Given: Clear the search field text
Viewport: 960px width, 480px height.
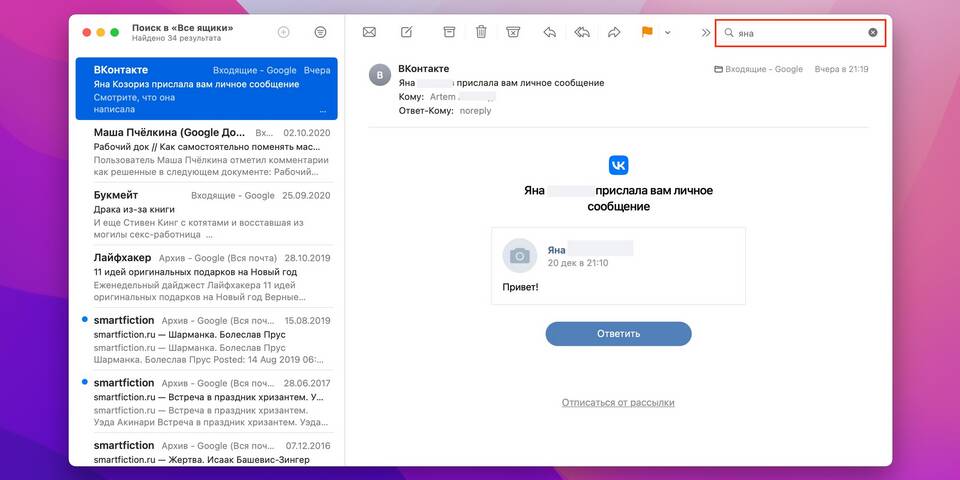Looking at the screenshot, I should (x=872, y=33).
